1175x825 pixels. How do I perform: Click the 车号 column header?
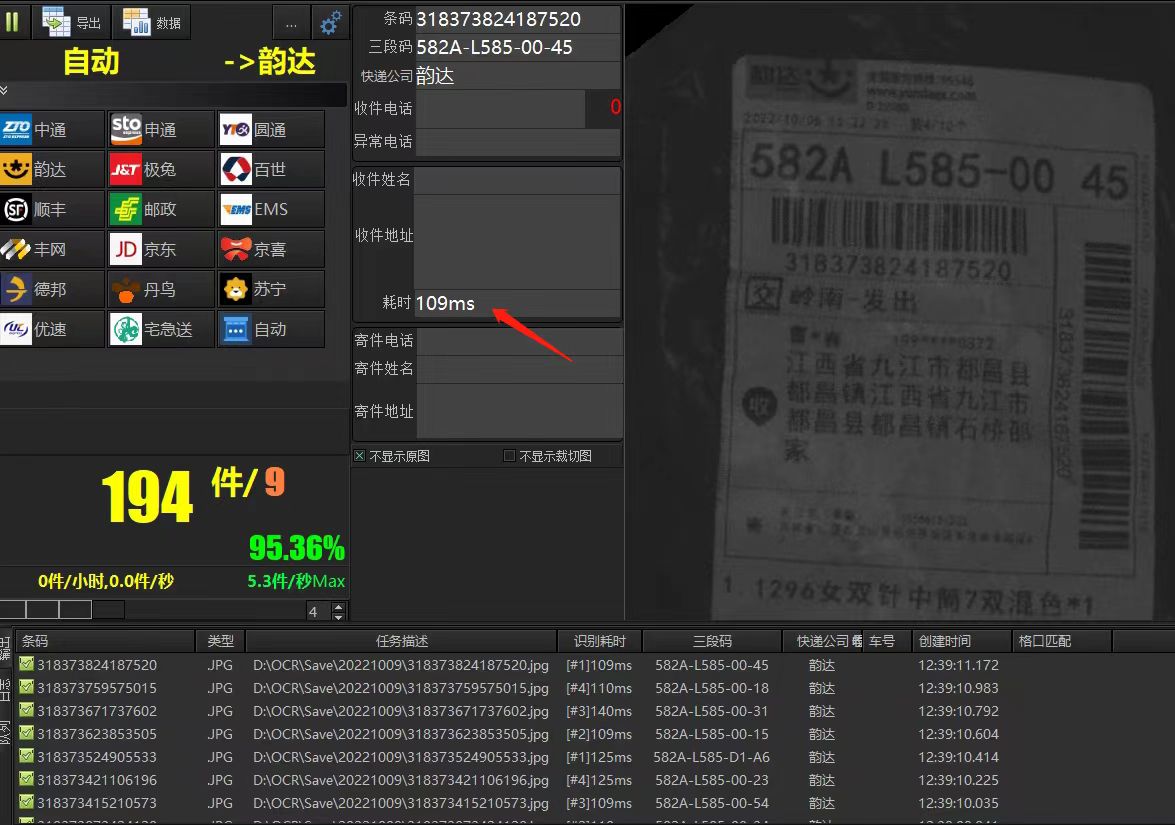(886, 641)
